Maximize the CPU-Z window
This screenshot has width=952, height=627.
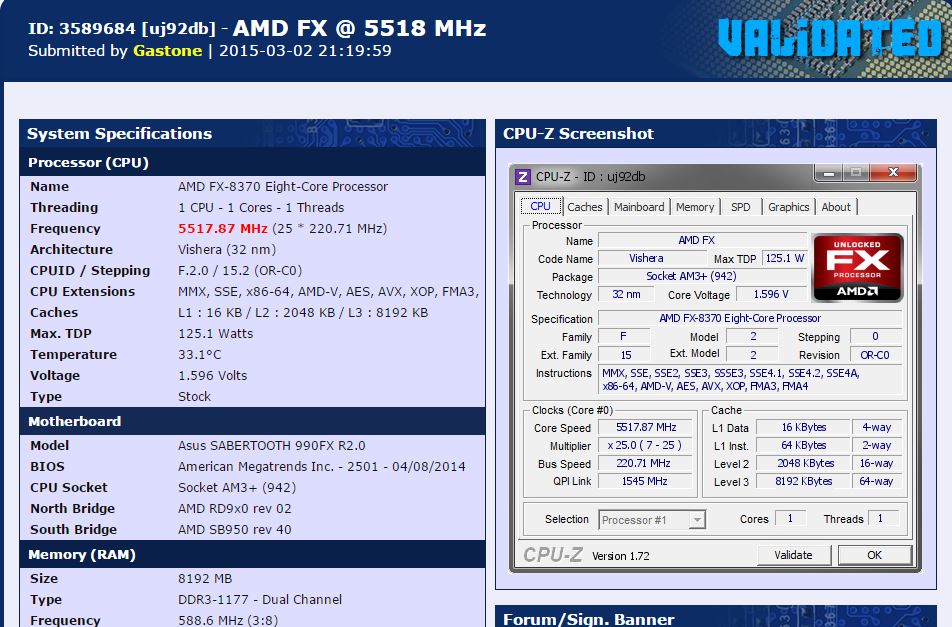(x=856, y=173)
